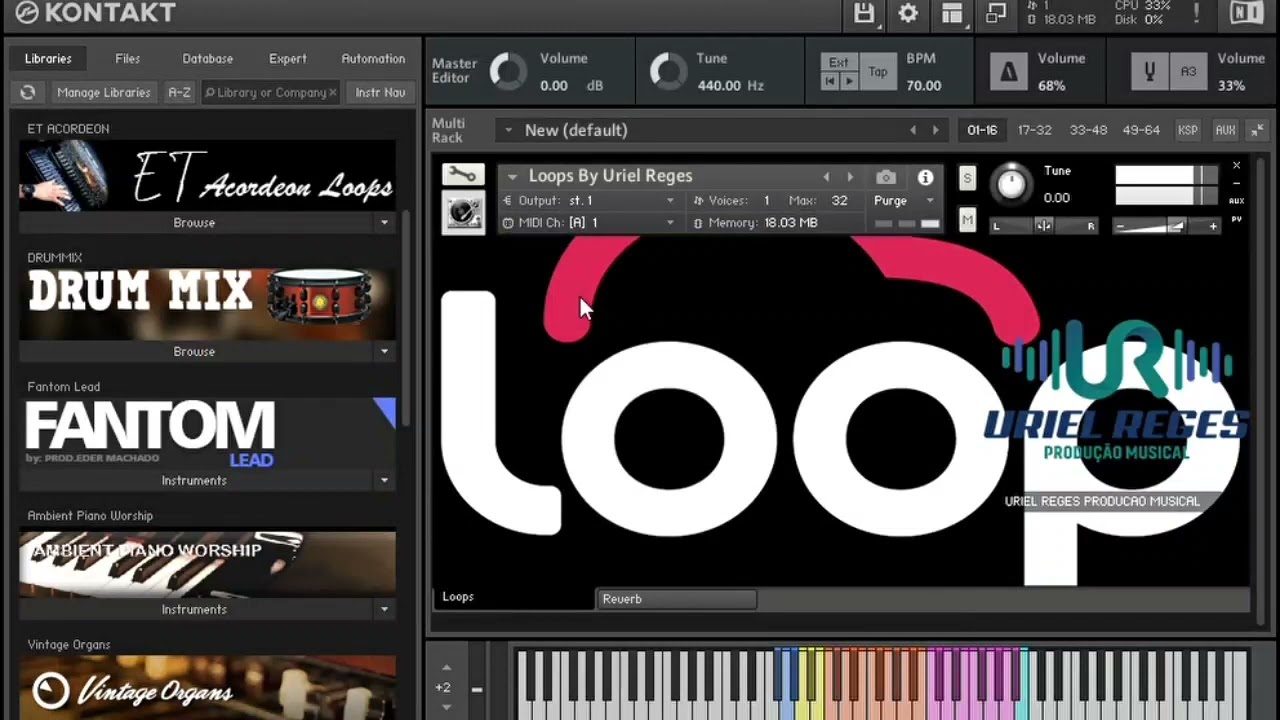Click the Kontakt logo
The width and height of the screenshot is (1280, 720).
[96, 12]
